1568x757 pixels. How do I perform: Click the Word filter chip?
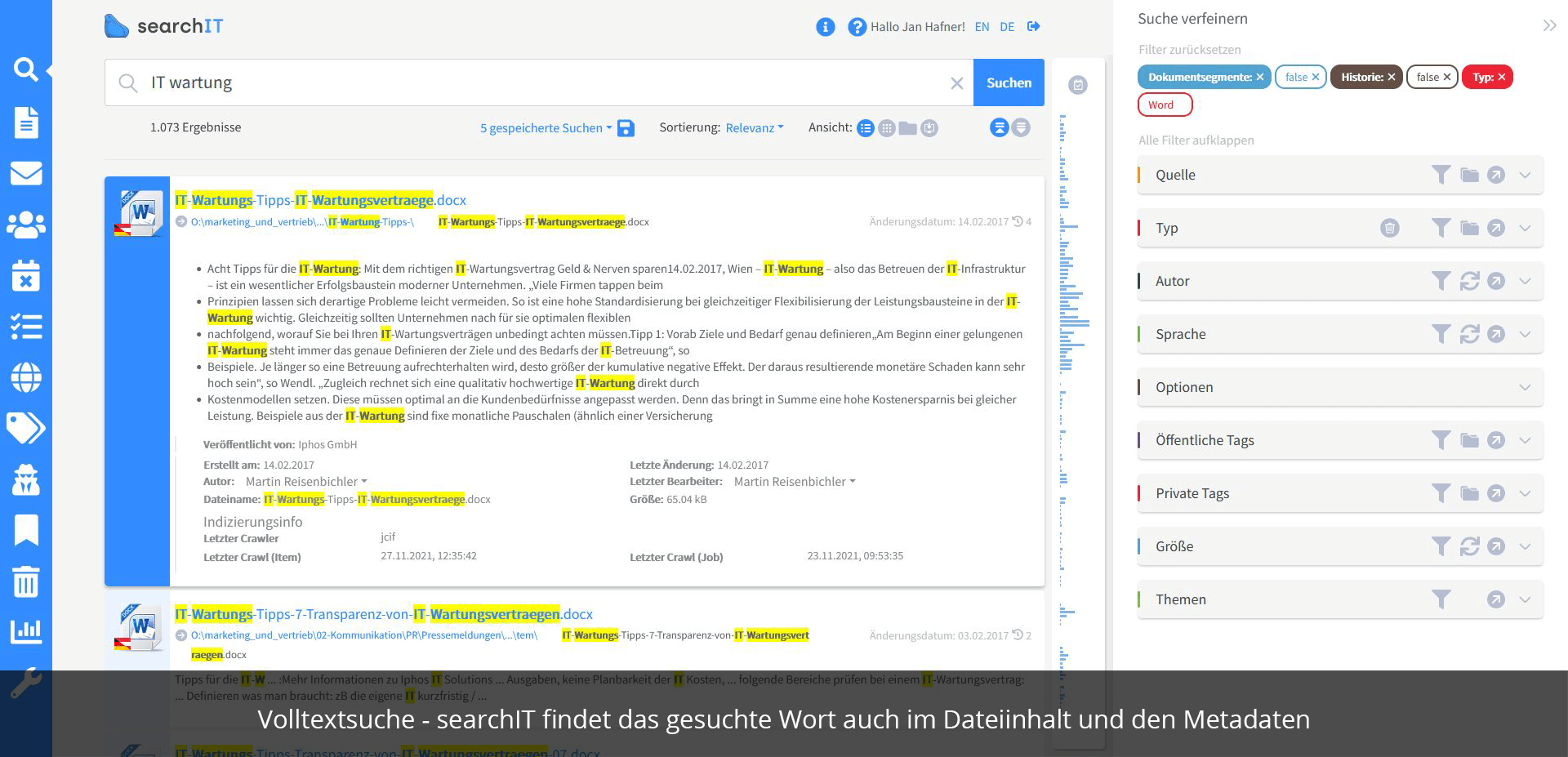[x=1165, y=105]
